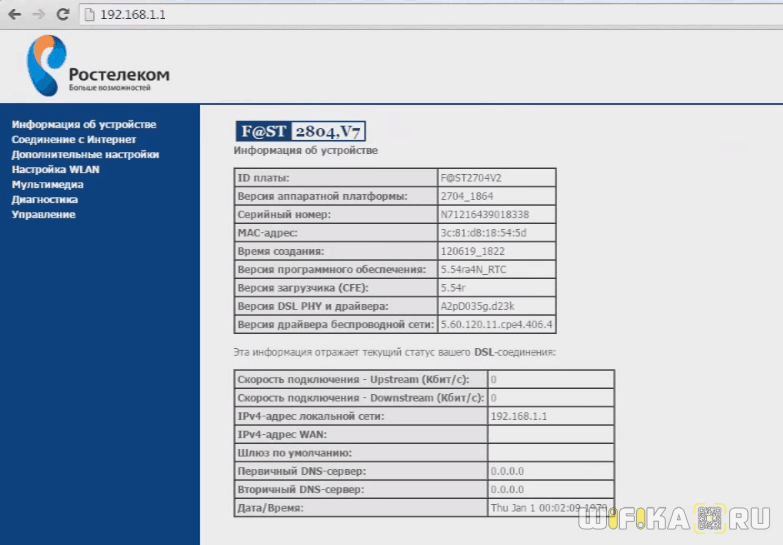The height and width of the screenshot is (545, 783).
Task: Click the browser forward arrow
Action: (38, 14)
